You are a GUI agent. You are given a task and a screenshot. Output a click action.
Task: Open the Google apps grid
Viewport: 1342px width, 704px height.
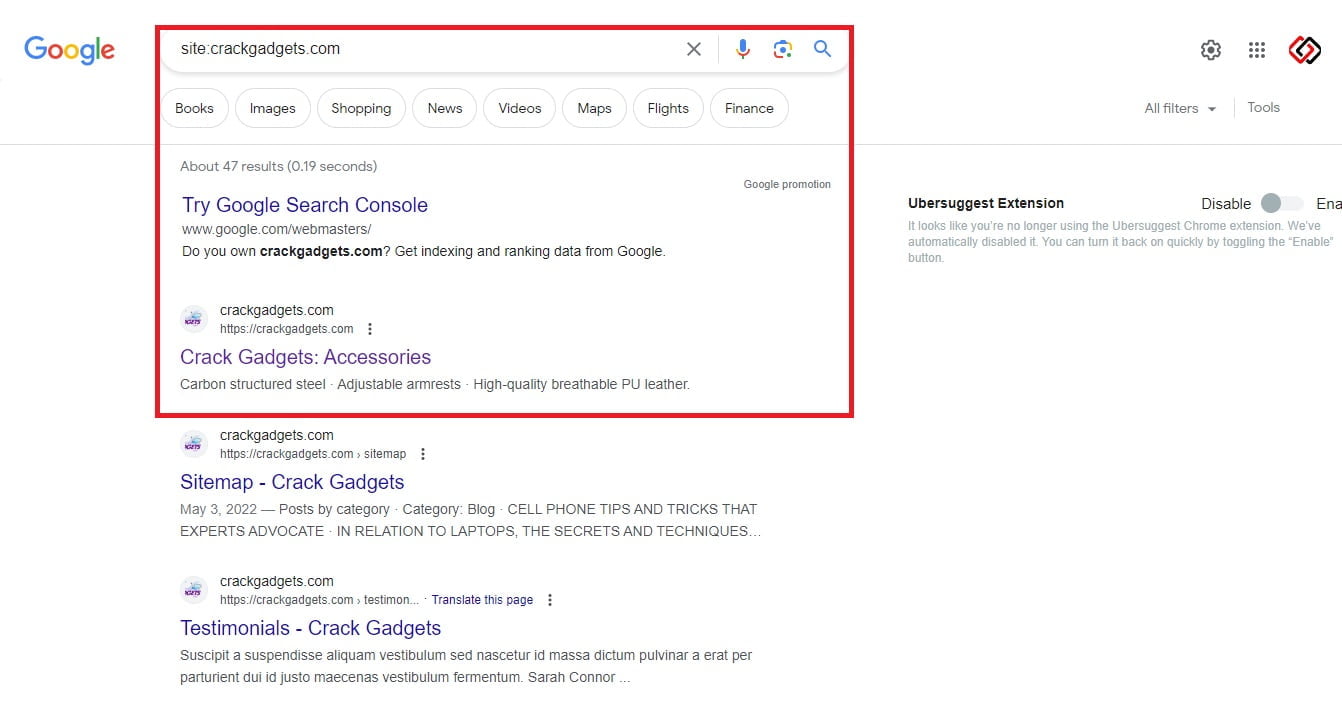(x=1257, y=50)
